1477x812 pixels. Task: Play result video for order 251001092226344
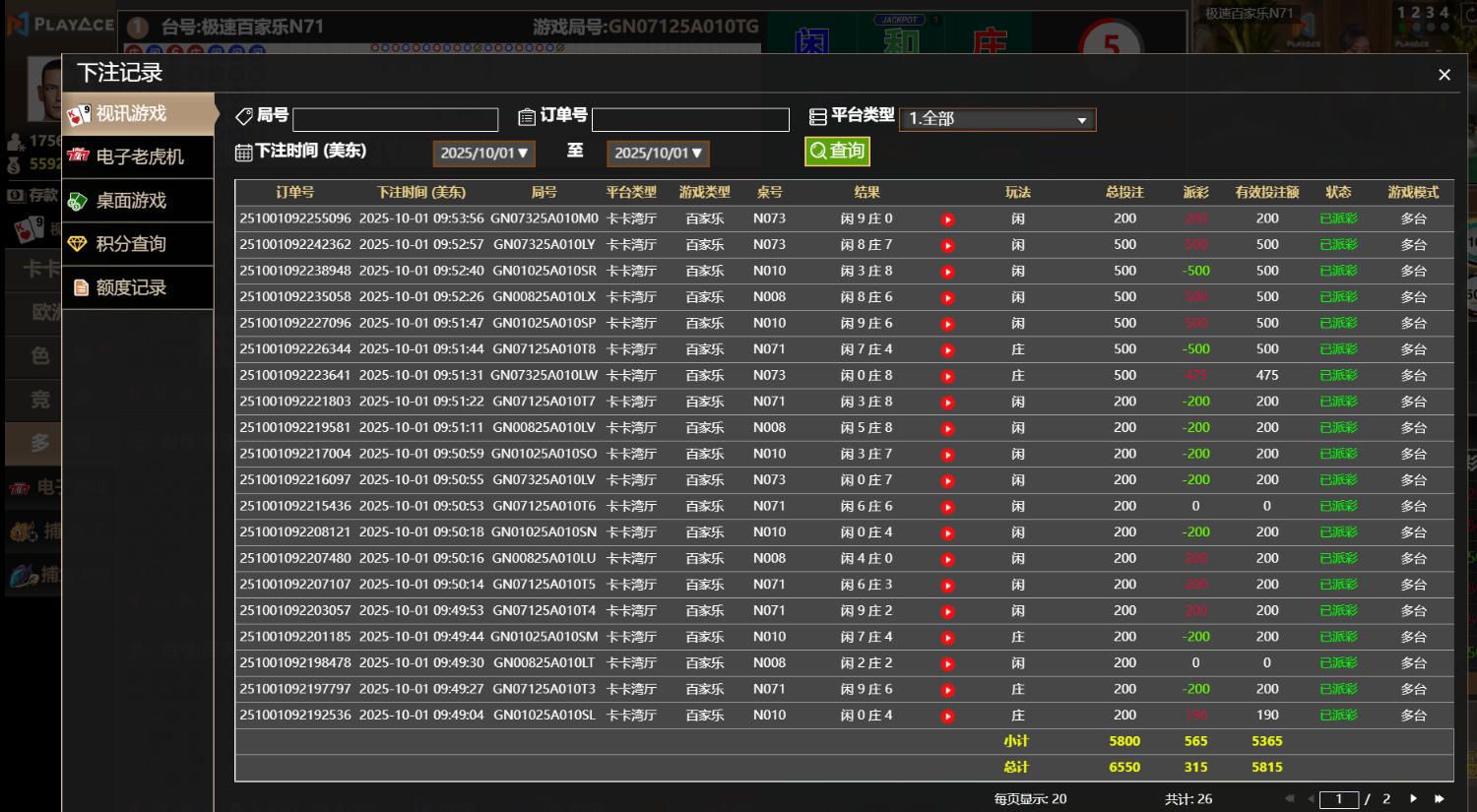tap(947, 350)
